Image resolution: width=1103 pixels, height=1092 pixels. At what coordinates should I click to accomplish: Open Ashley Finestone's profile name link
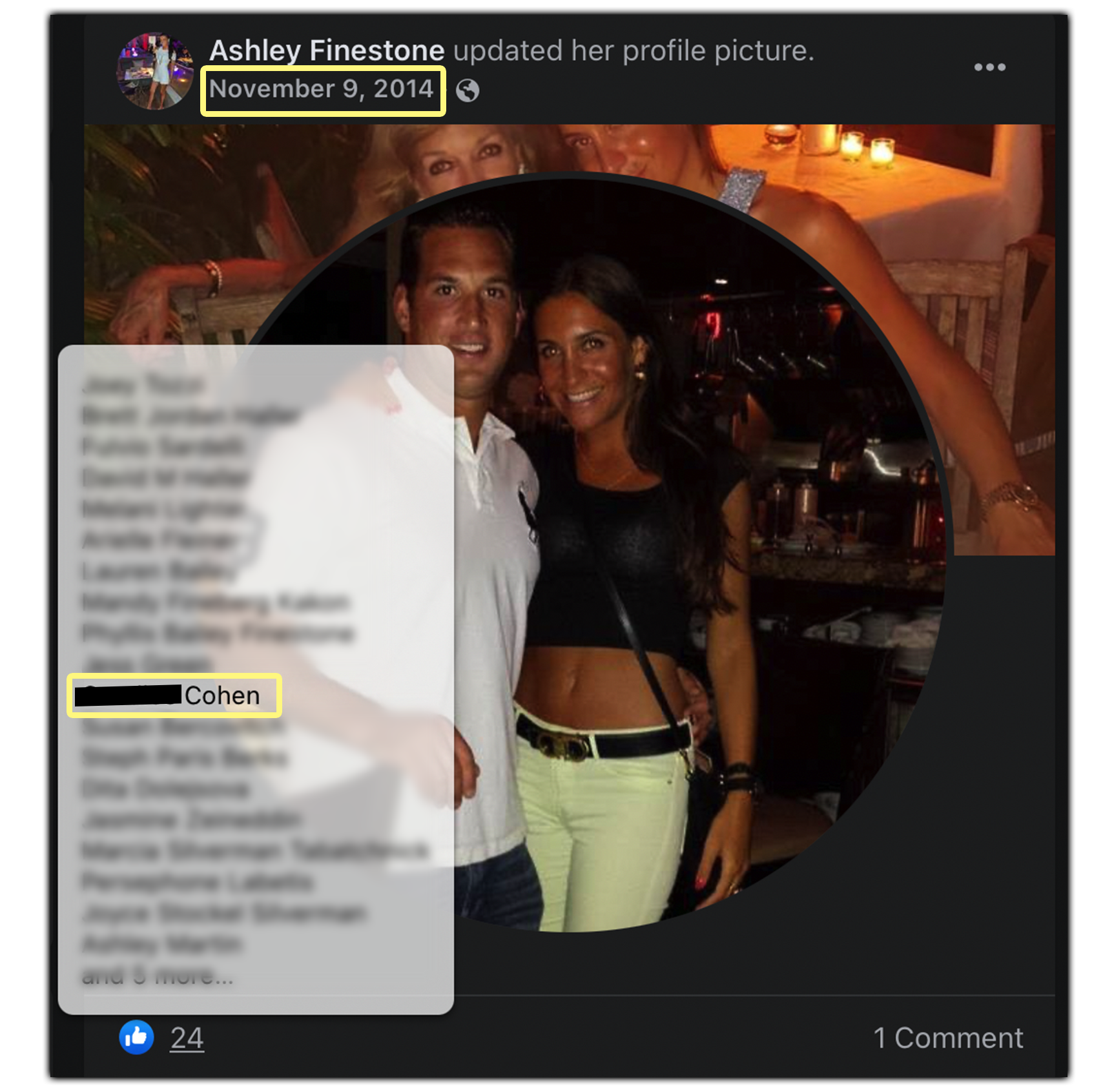327,50
